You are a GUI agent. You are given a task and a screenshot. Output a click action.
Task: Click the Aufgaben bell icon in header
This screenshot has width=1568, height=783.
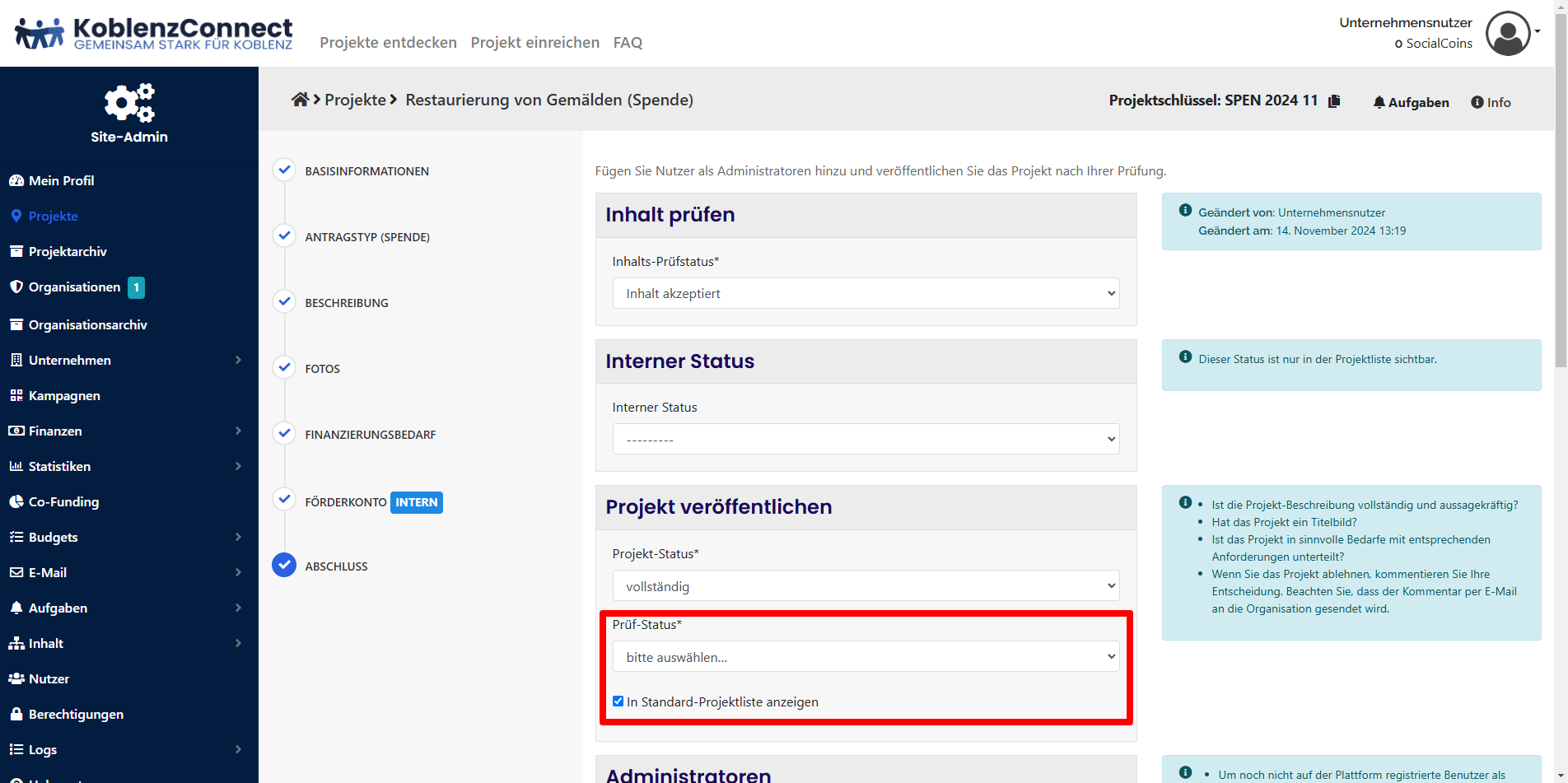pyautogui.click(x=1379, y=102)
